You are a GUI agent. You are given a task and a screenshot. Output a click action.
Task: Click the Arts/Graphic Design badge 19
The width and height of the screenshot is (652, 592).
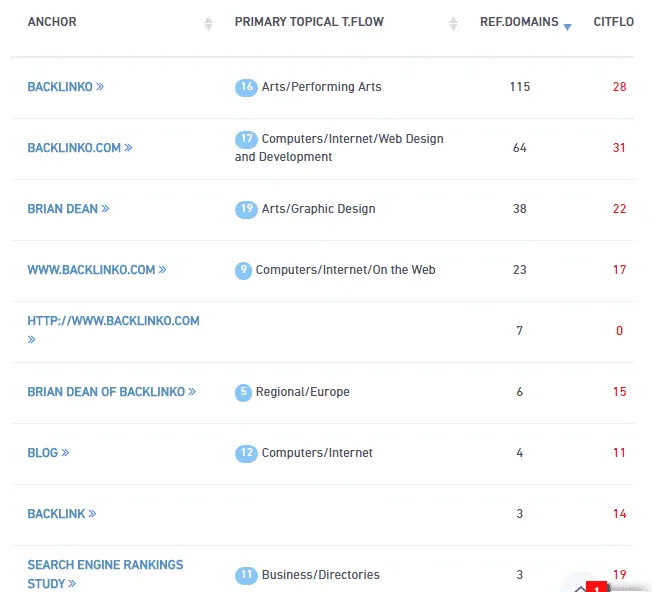tap(246, 209)
